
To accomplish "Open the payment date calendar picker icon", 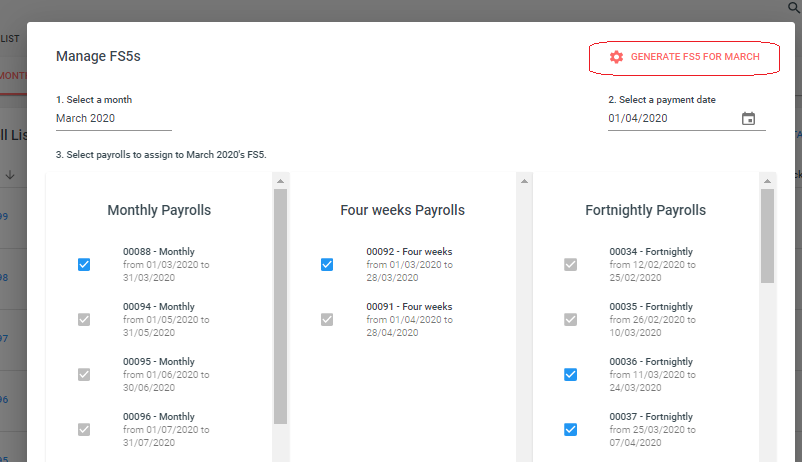I will click(x=748, y=119).
